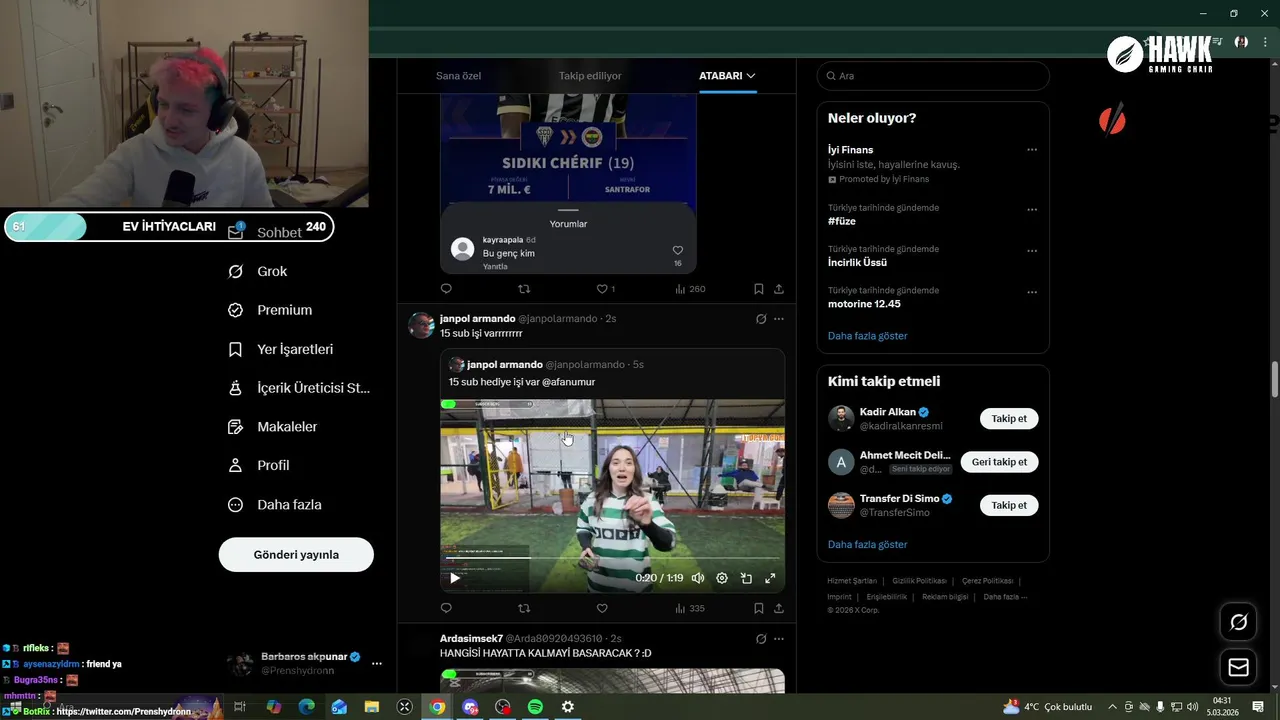Click Grok icon on Ardasimsek7 post
Image resolution: width=1280 pixels, height=720 pixels.
pyautogui.click(x=761, y=639)
